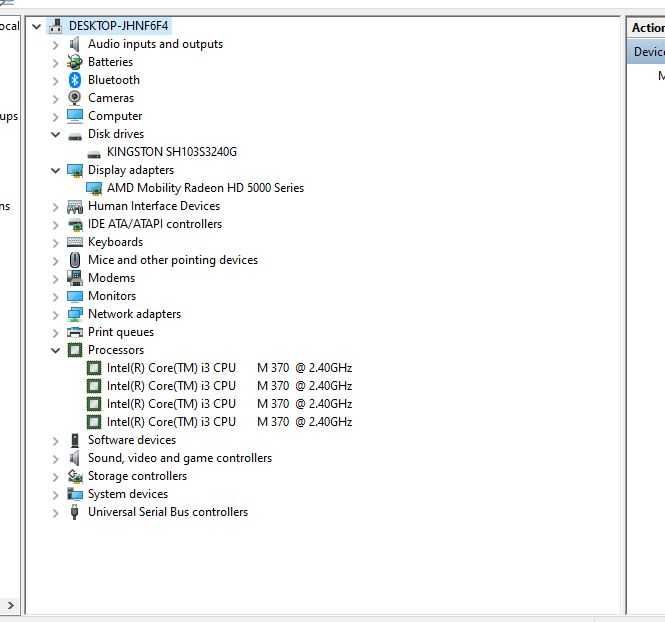Click the Actions pane header
Screen dimensions: 665x622
(646, 28)
